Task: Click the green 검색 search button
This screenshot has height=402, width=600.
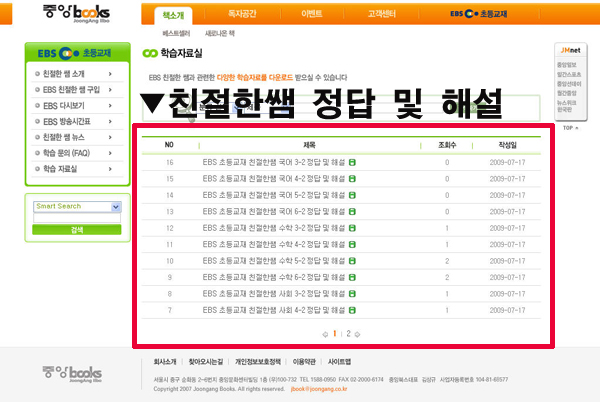Action: click(x=76, y=229)
